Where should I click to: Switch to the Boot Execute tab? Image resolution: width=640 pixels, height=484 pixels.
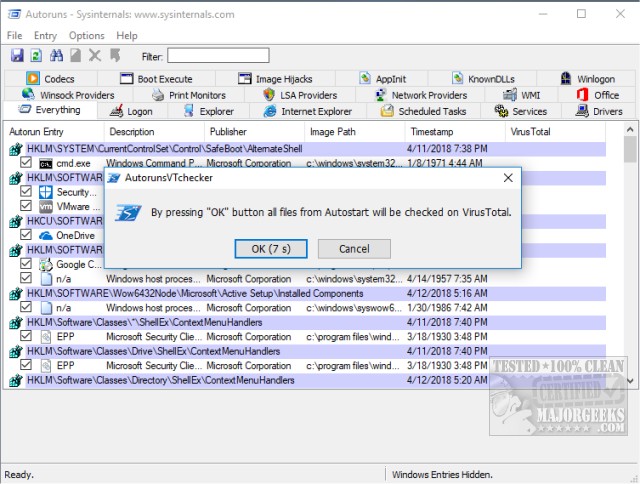pyautogui.click(x=156, y=79)
